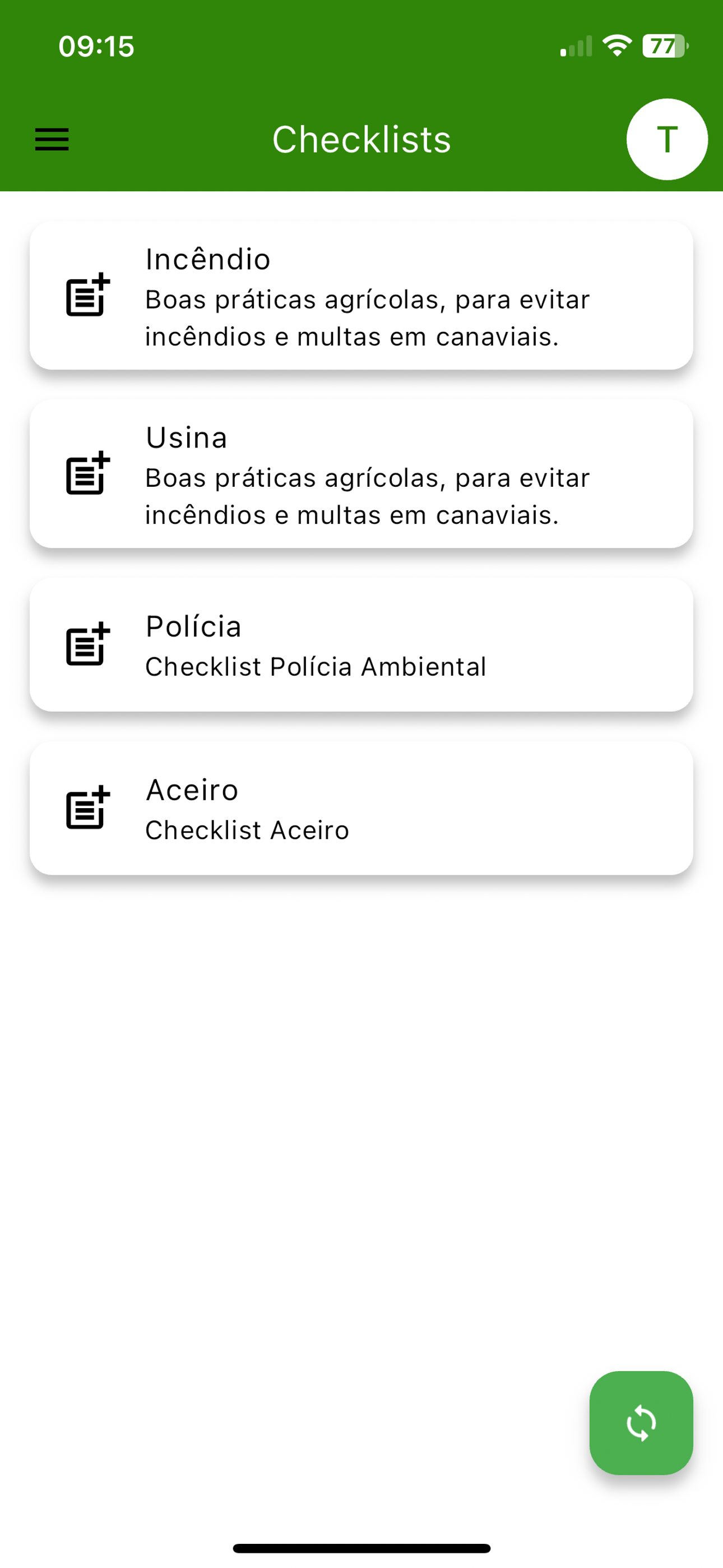Tap the Incêndio card description text
The height and width of the screenshot is (1568, 723).
coord(368,319)
